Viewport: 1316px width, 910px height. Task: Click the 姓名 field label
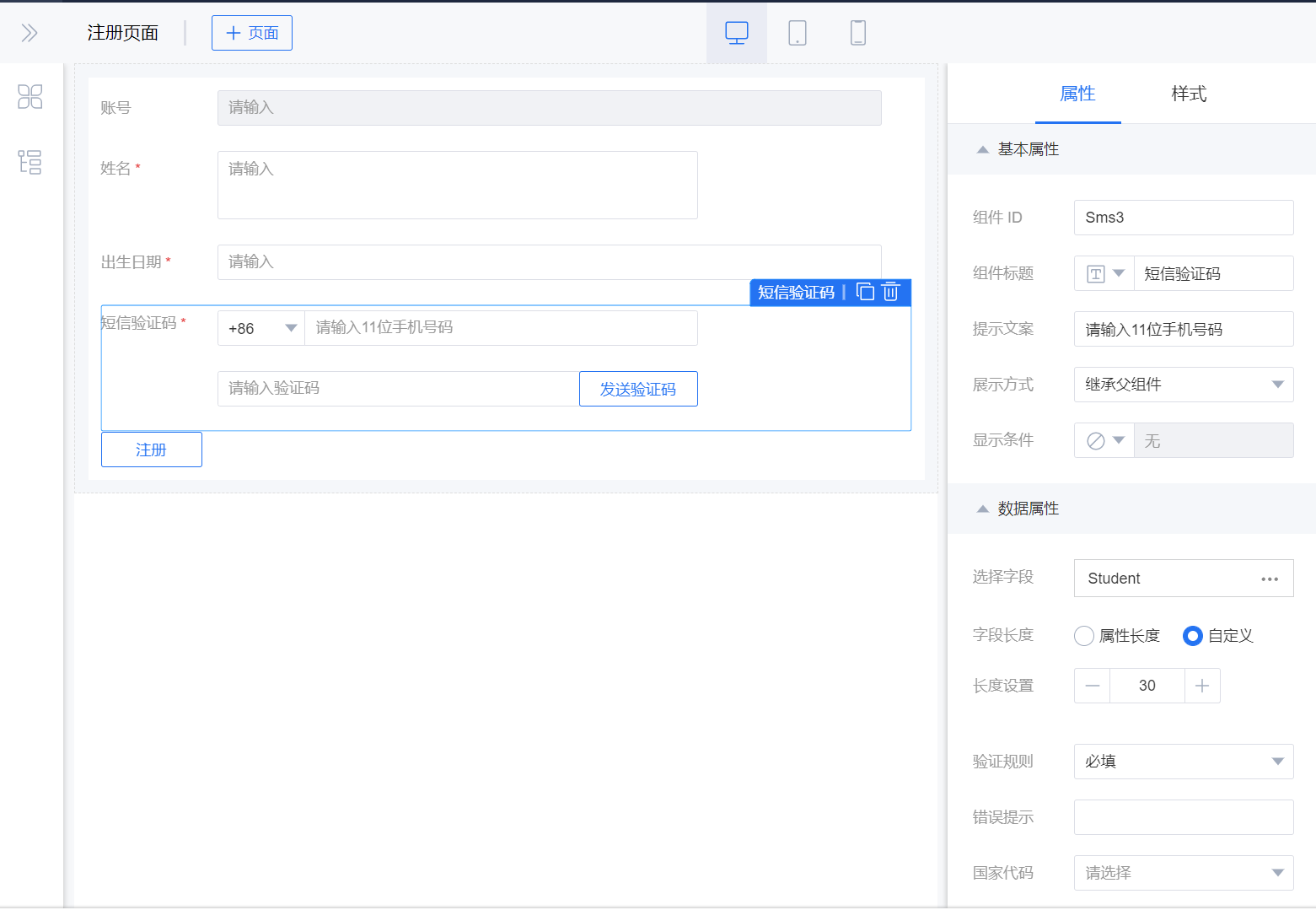pyautogui.click(x=115, y=169)
